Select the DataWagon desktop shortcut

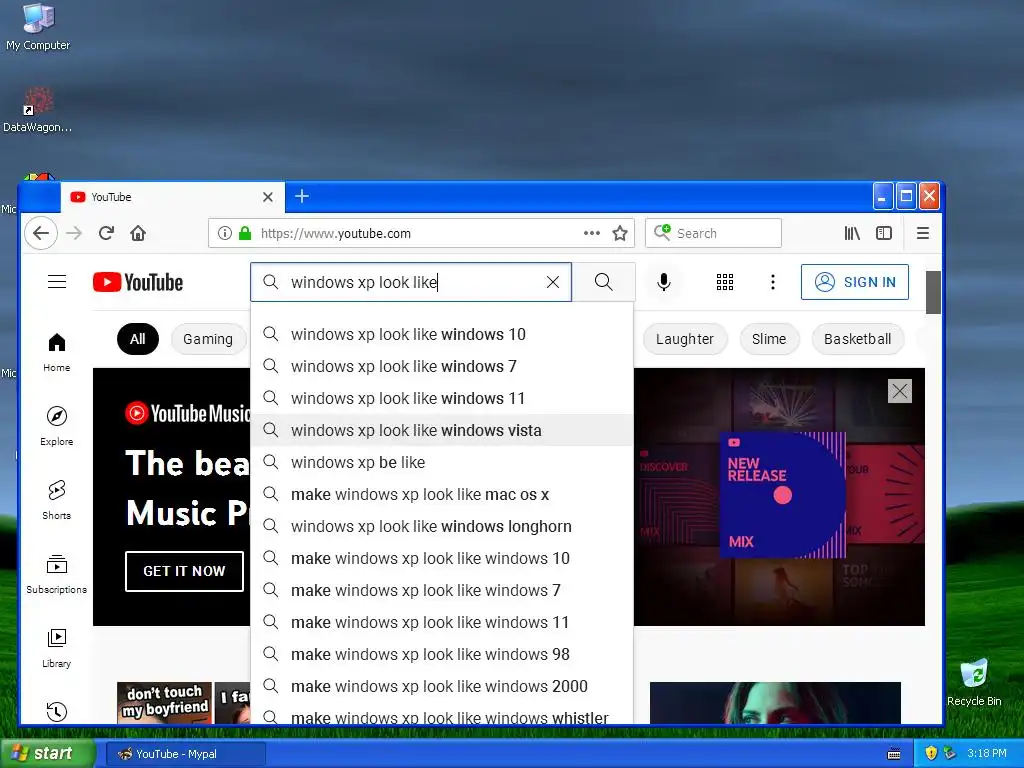pyautogui.click(x=38, y=110)
